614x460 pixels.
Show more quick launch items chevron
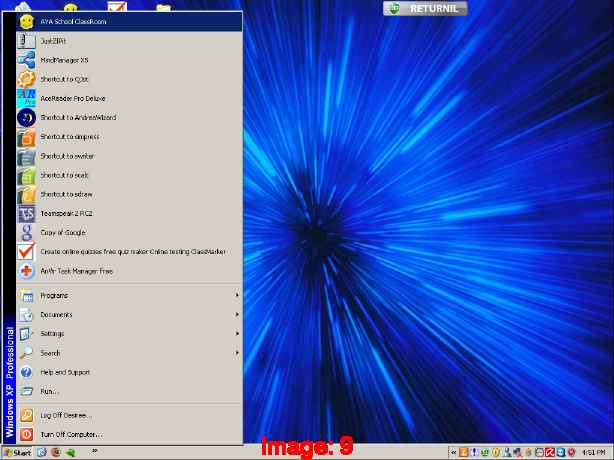pos(94,451)
